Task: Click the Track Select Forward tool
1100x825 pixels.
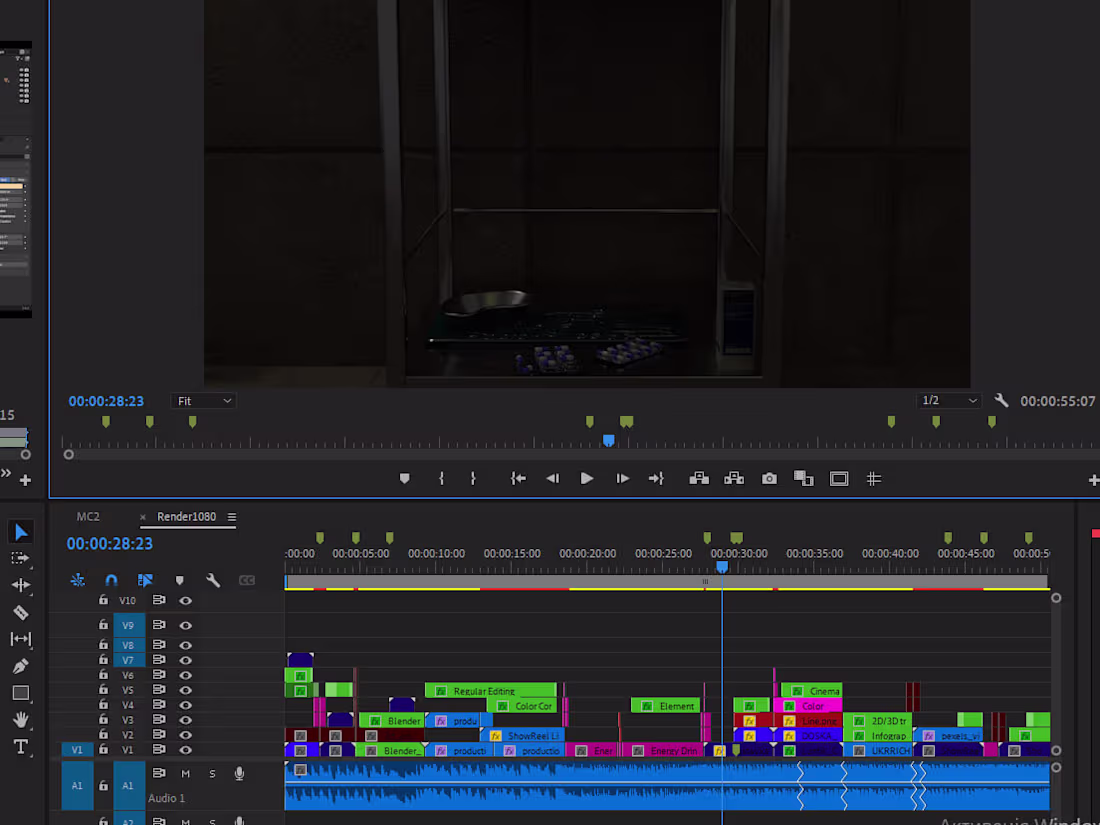Action: click(x=20, y=558)
